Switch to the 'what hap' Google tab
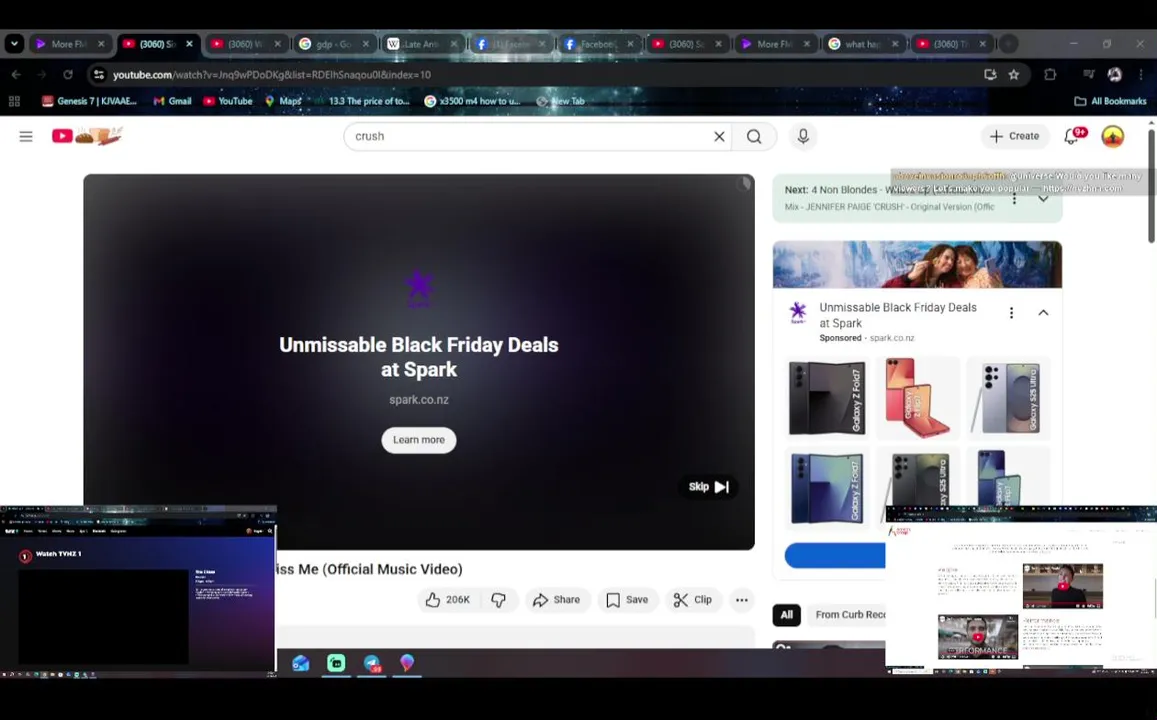Viewport: 1157px width, 720px height. pyautogui.click(x=861, y=44)
